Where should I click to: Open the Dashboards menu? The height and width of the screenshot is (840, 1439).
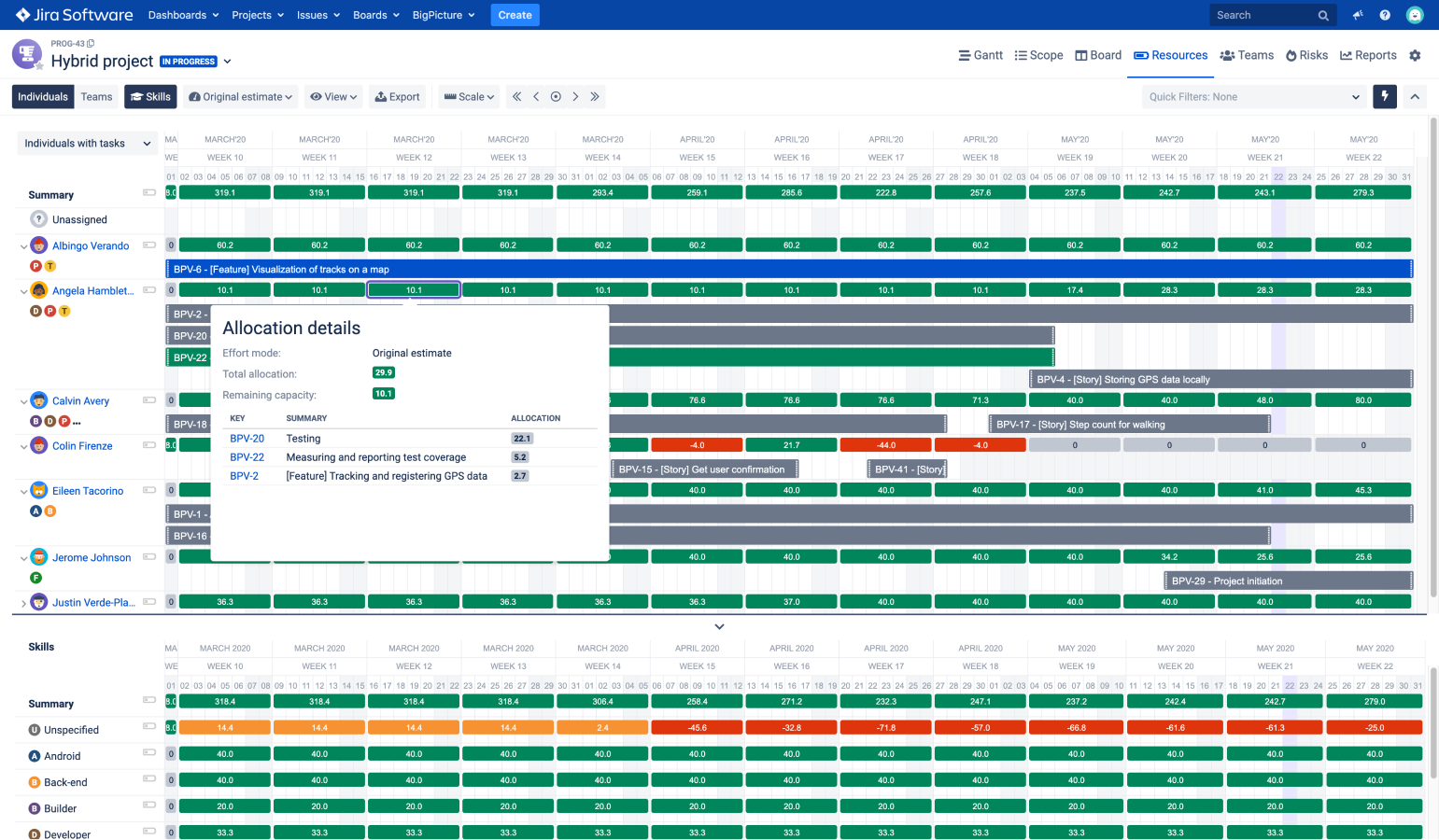click(183, 15)
